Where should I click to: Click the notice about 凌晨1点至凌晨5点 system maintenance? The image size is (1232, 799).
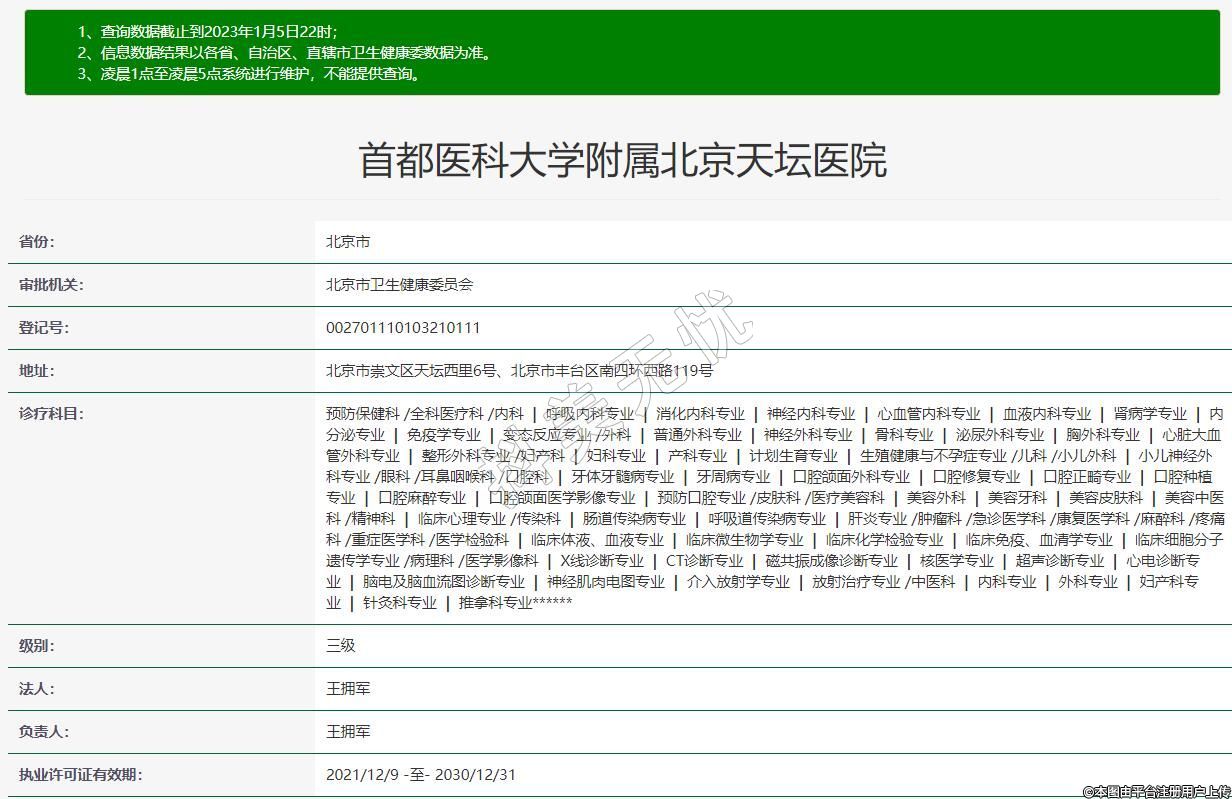click(x=250, y=74)
